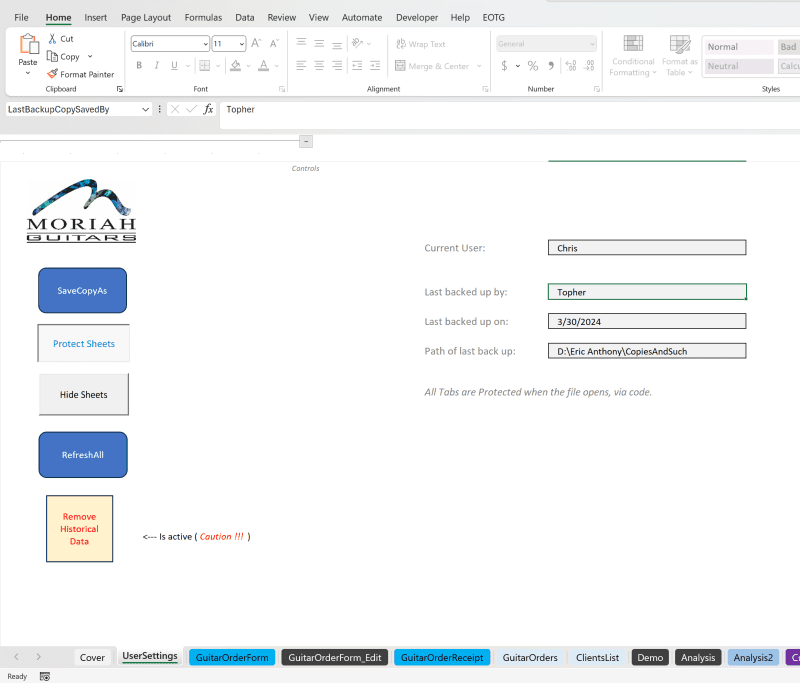Click the Increase Decimal icon
Viewport: 800px width, 683px height.
570,63
